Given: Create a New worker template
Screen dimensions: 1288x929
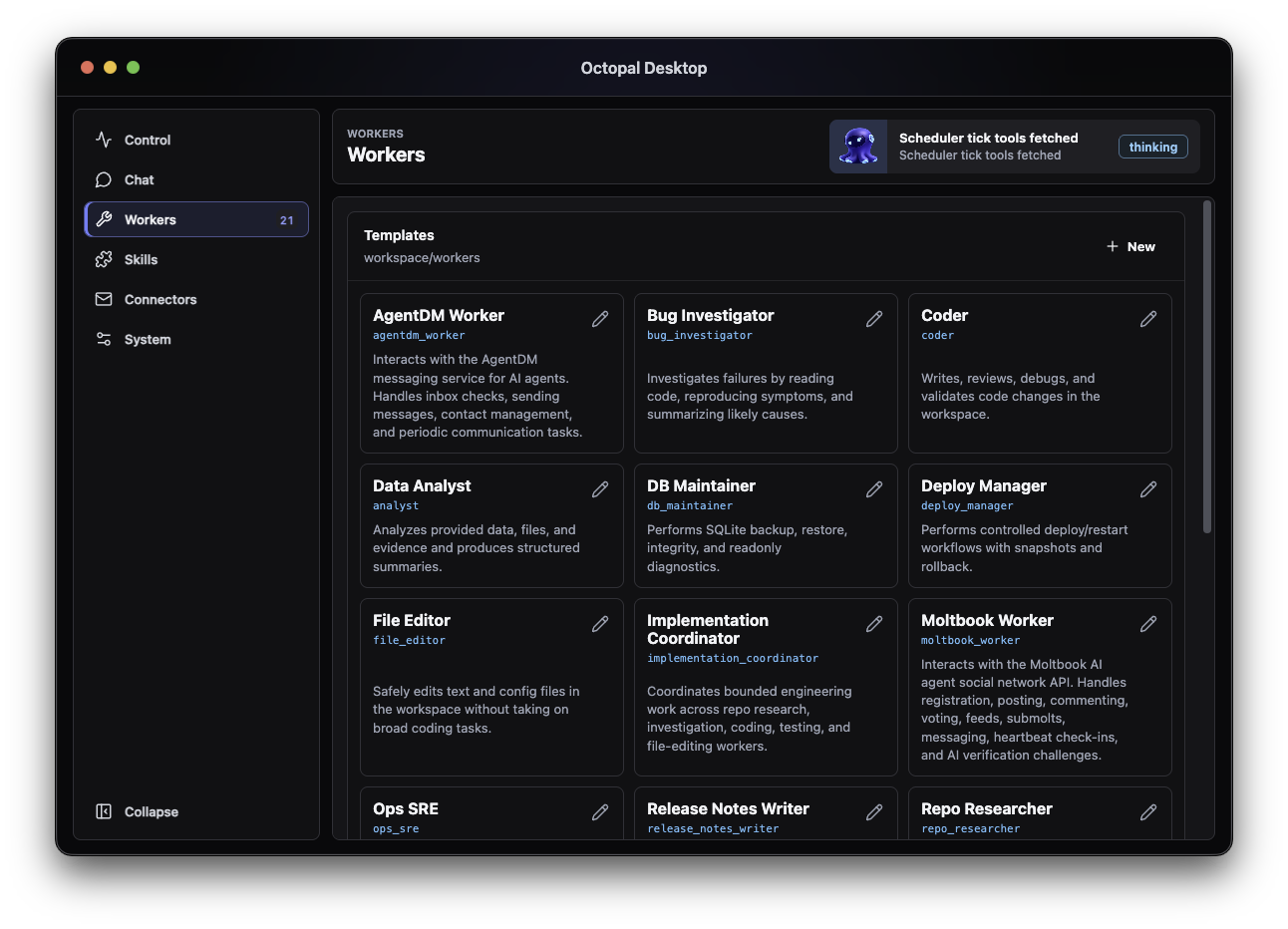Looking at the screenshot, I should coord(1131,246).
